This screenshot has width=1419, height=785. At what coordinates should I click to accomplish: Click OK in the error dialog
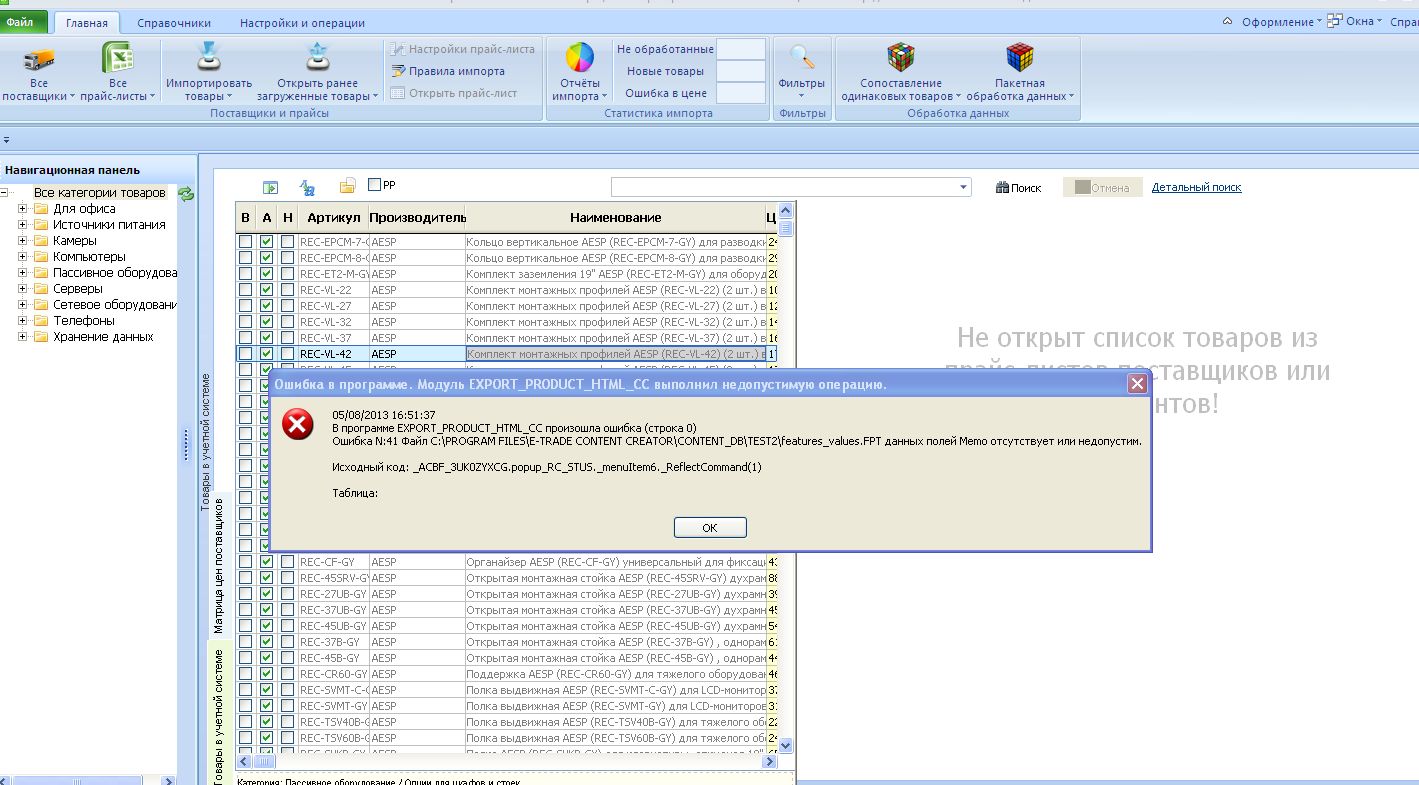pos(710,527)
